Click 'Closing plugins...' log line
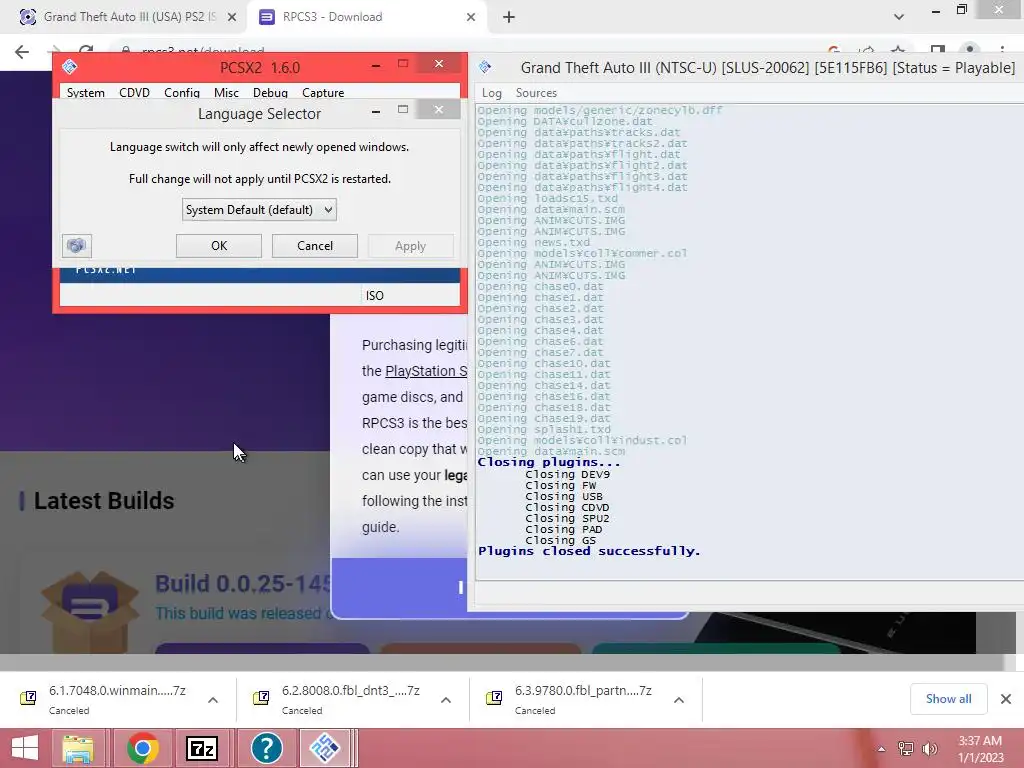 point(549,462)
